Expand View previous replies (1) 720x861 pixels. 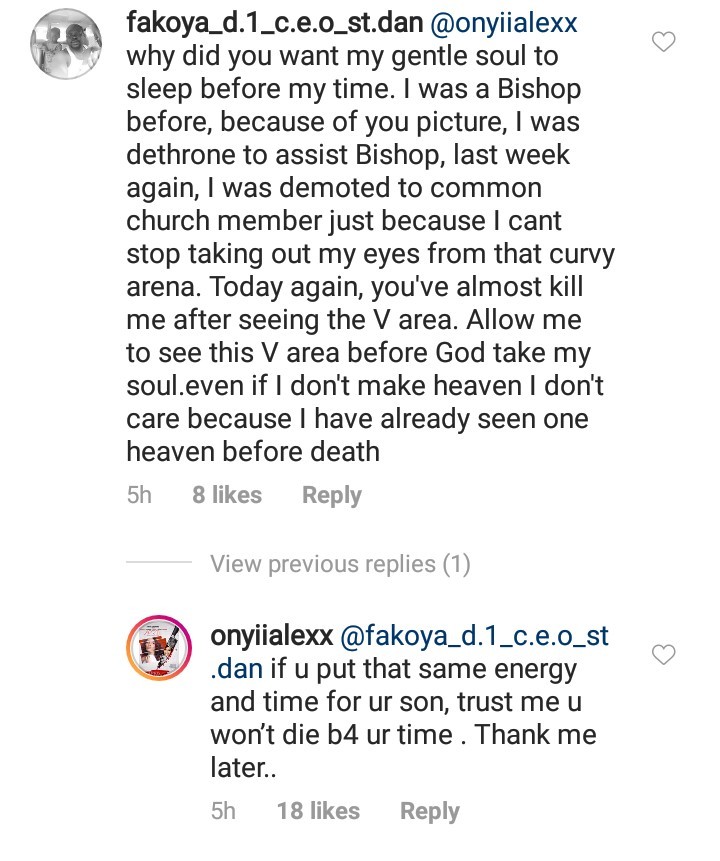340,564
